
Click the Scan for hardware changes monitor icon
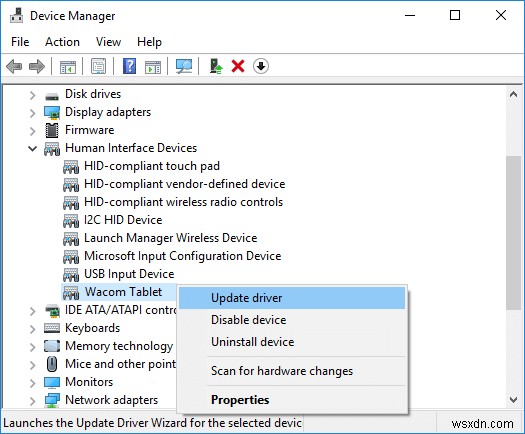[x=184, y=66]
